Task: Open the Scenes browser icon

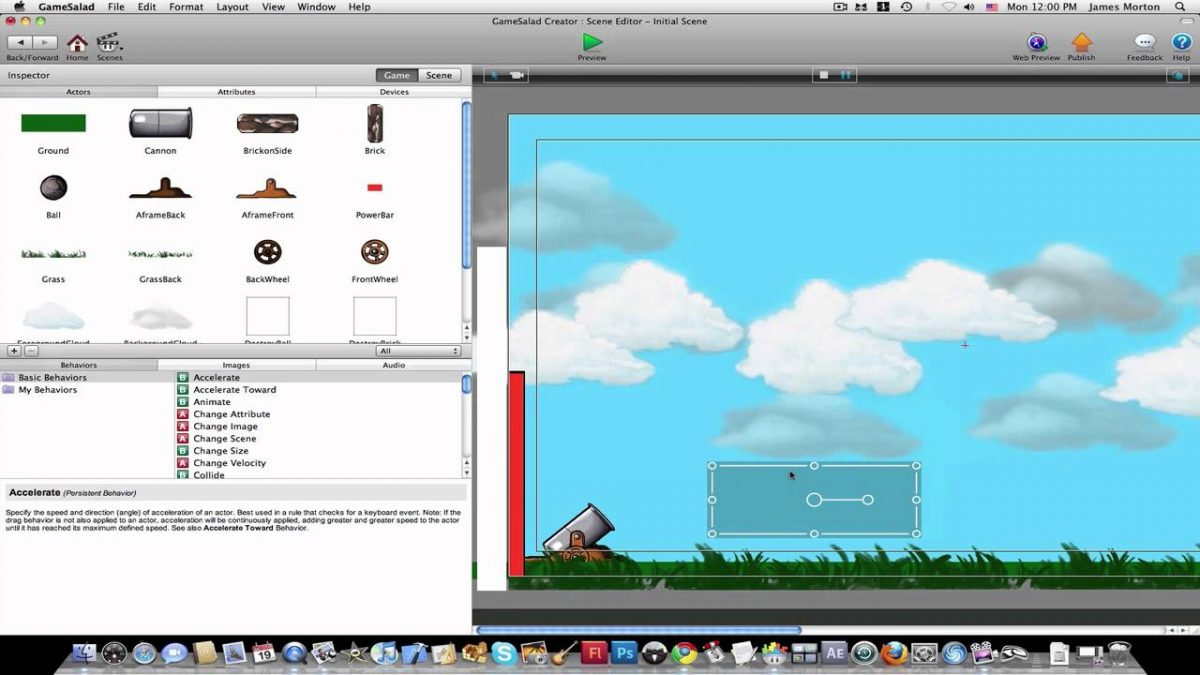Action: pyautogui.click(x=110, y=42)
